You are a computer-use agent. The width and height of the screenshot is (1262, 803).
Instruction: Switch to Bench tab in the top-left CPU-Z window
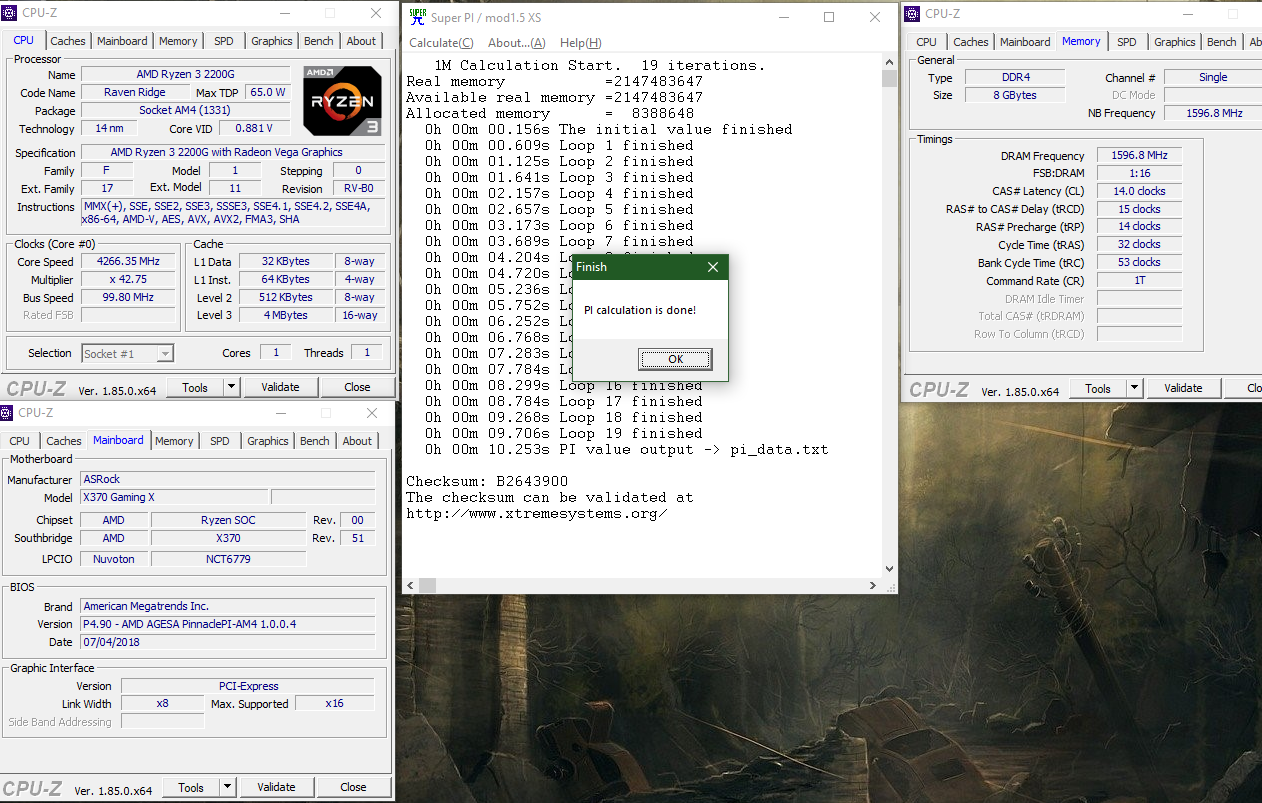319,41
